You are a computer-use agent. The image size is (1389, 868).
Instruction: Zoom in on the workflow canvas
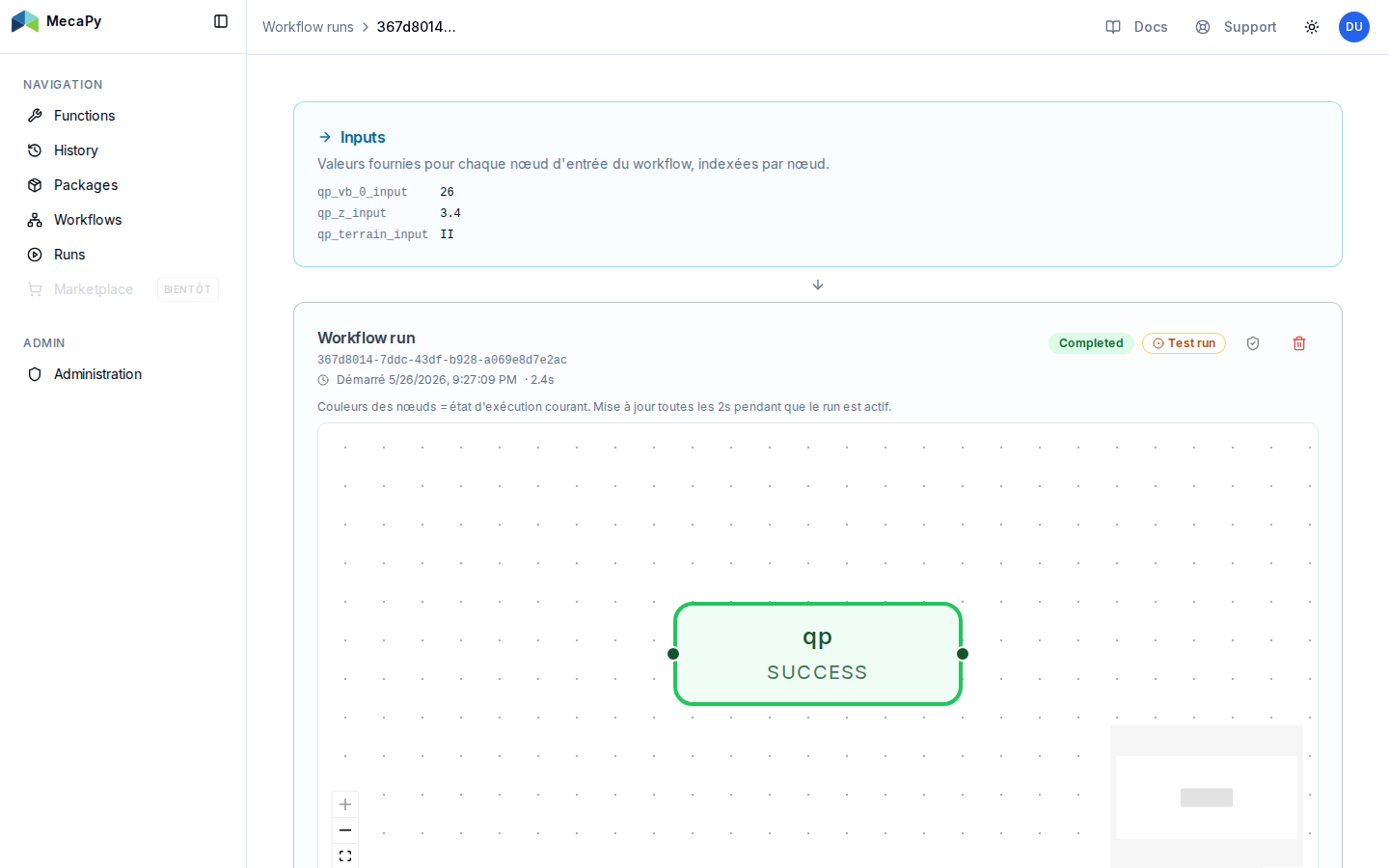point(345,804)
